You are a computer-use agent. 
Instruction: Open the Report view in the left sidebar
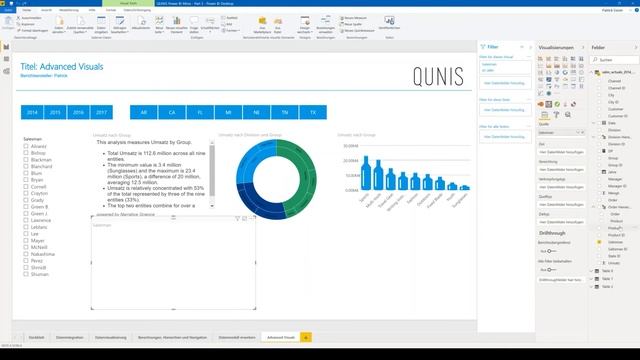point(6,47)
